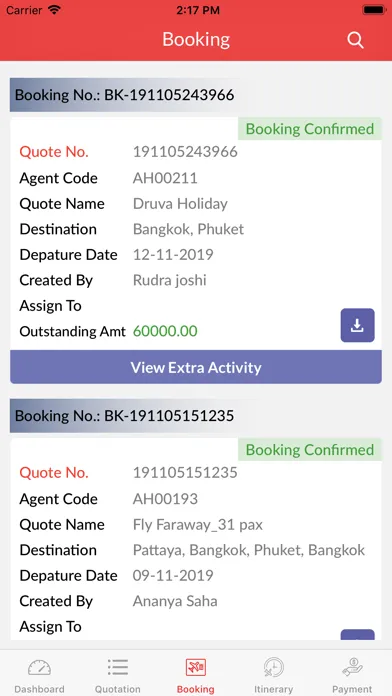Select the Booking No. BK-191105243966 header
The image size is (392, 696).
tap(125, 95)
